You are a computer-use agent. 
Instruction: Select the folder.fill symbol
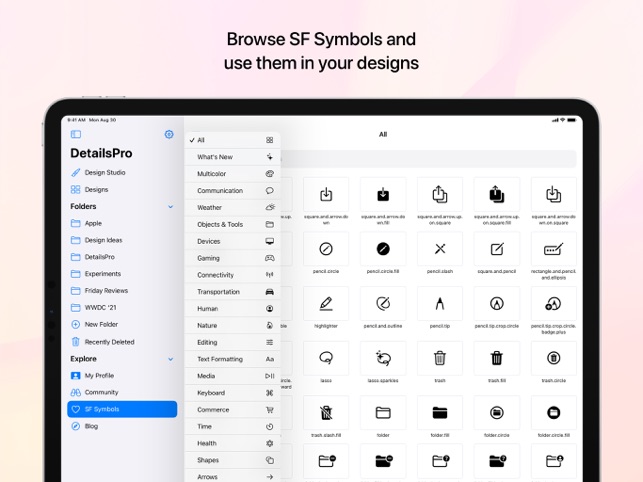click(x=440, y=413)
